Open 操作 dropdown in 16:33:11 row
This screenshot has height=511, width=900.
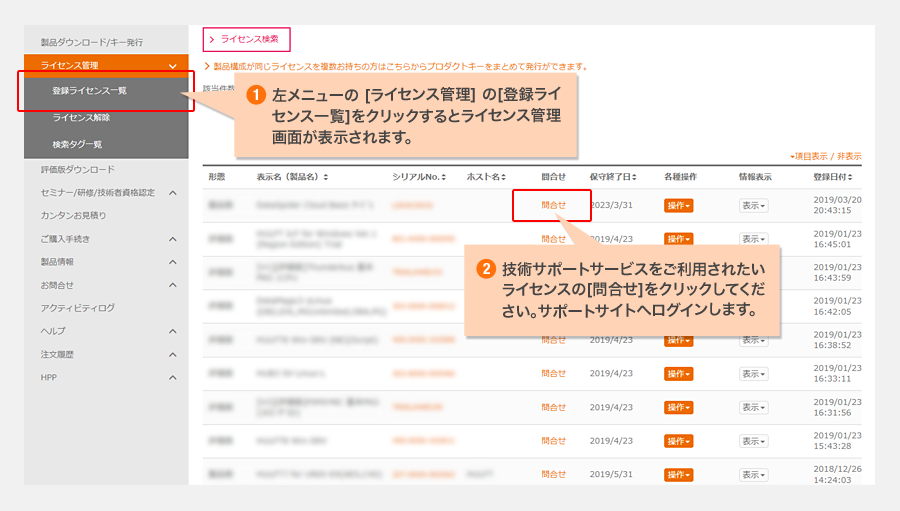coord(678,374)
